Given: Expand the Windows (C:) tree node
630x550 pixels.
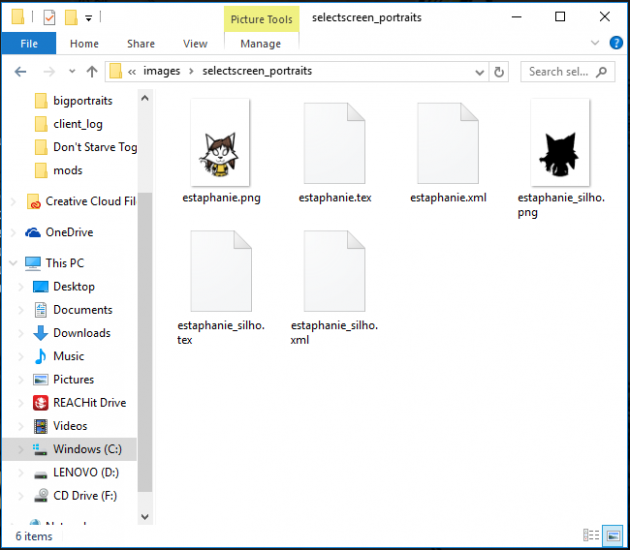Looking at the screenshot, I should point(21,449).
